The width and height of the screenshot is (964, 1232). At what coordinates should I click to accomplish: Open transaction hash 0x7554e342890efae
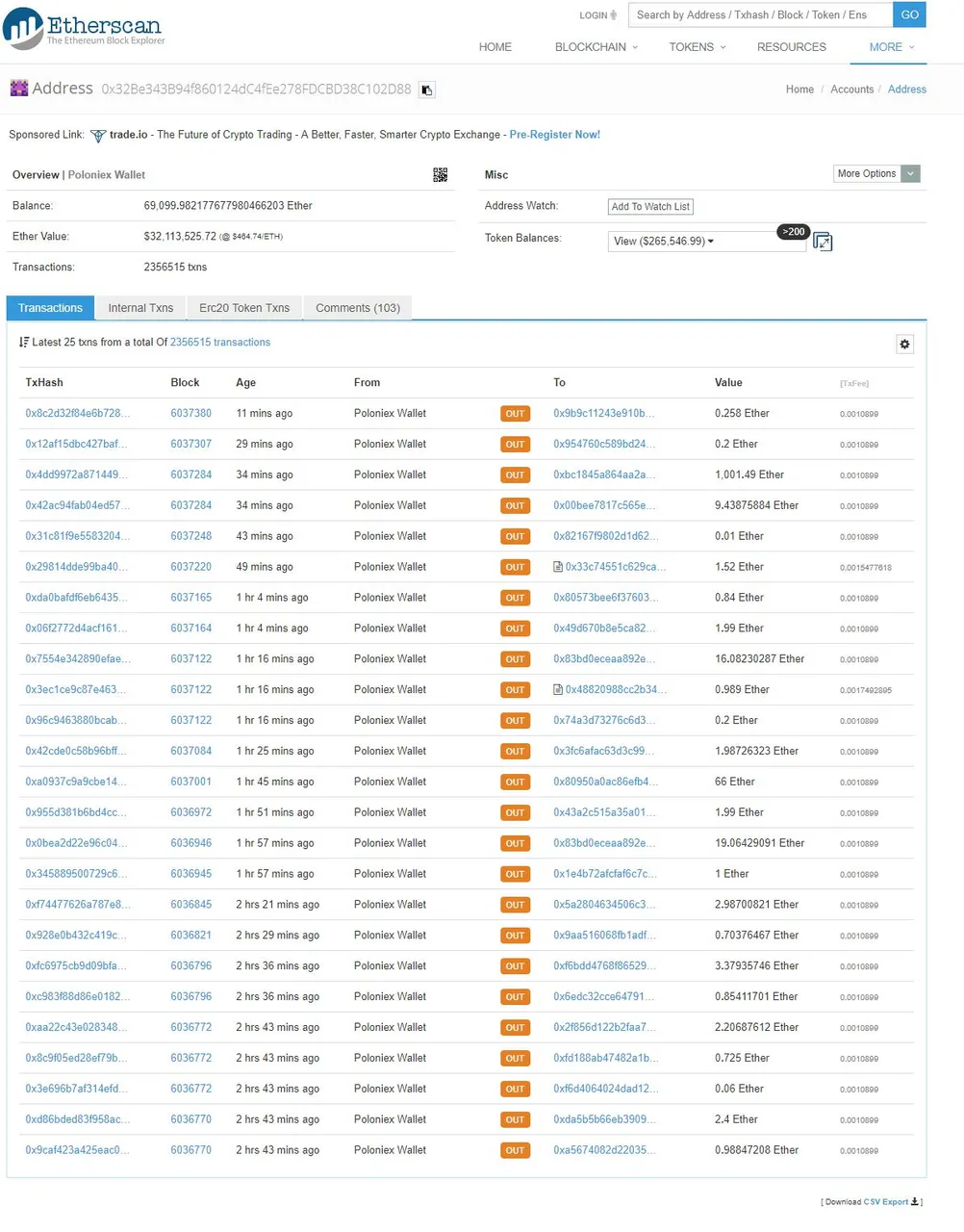click(77, 660)
